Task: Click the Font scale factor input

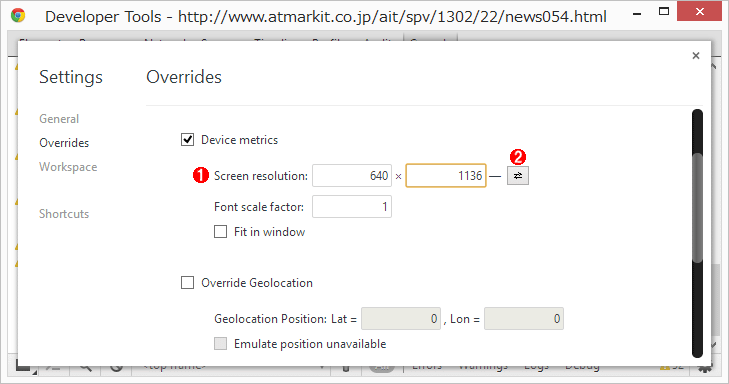Action: pos(352,207)
